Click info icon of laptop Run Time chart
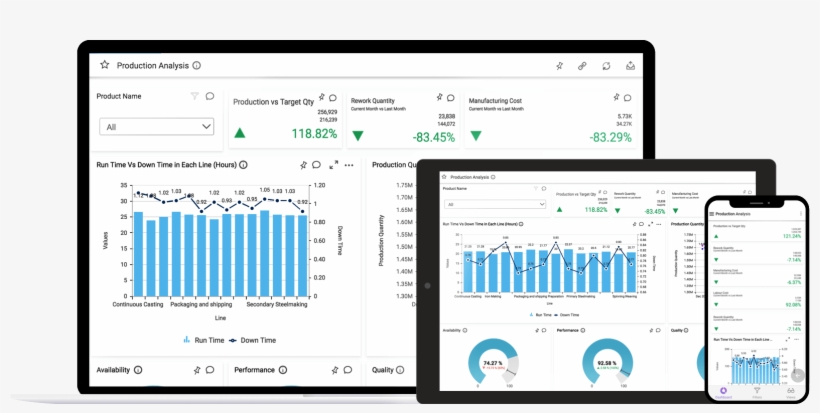820x413 pixels. pyautogui.click(x=243, y=165)
